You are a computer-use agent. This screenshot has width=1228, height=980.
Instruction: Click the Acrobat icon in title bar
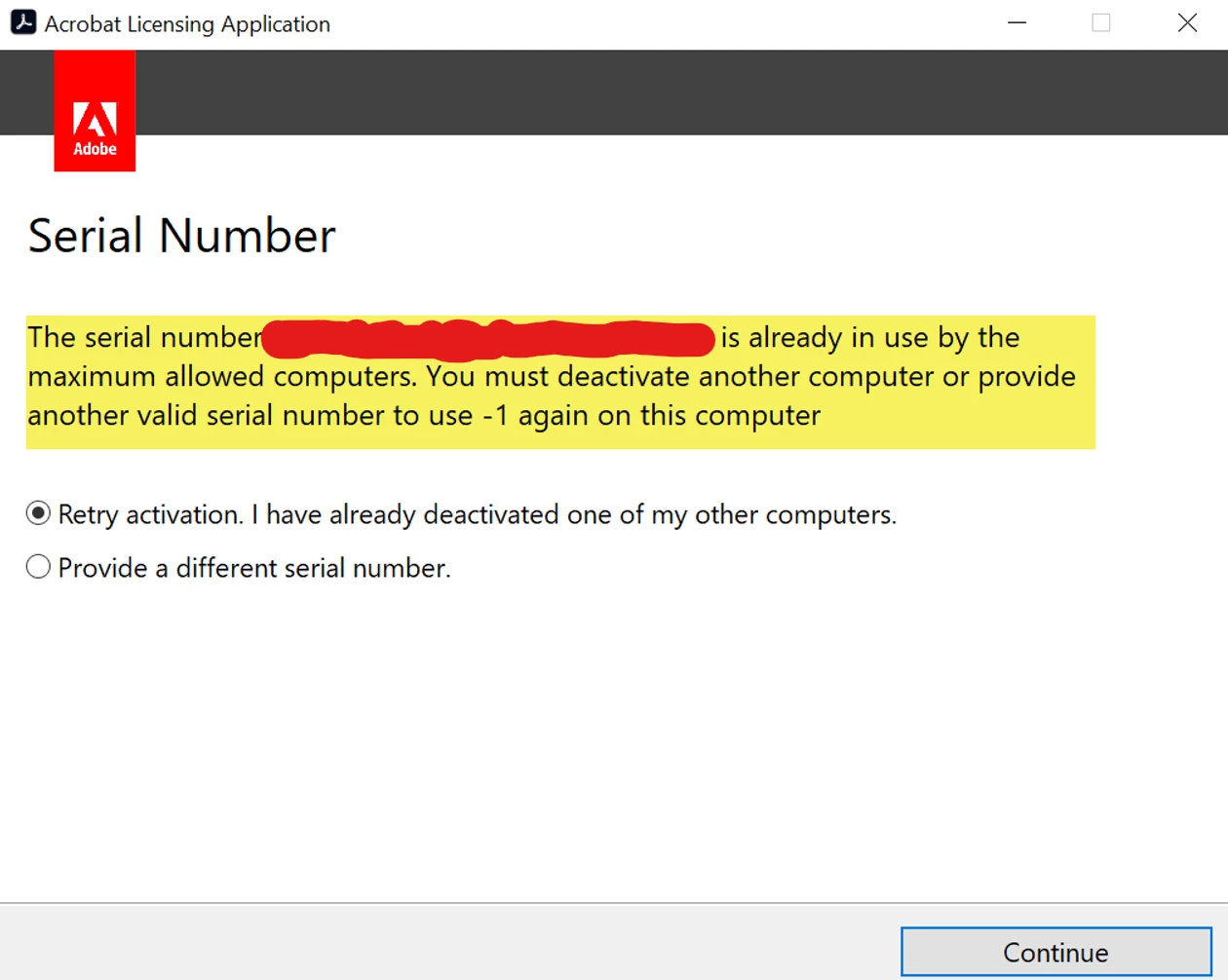[23, 22]
